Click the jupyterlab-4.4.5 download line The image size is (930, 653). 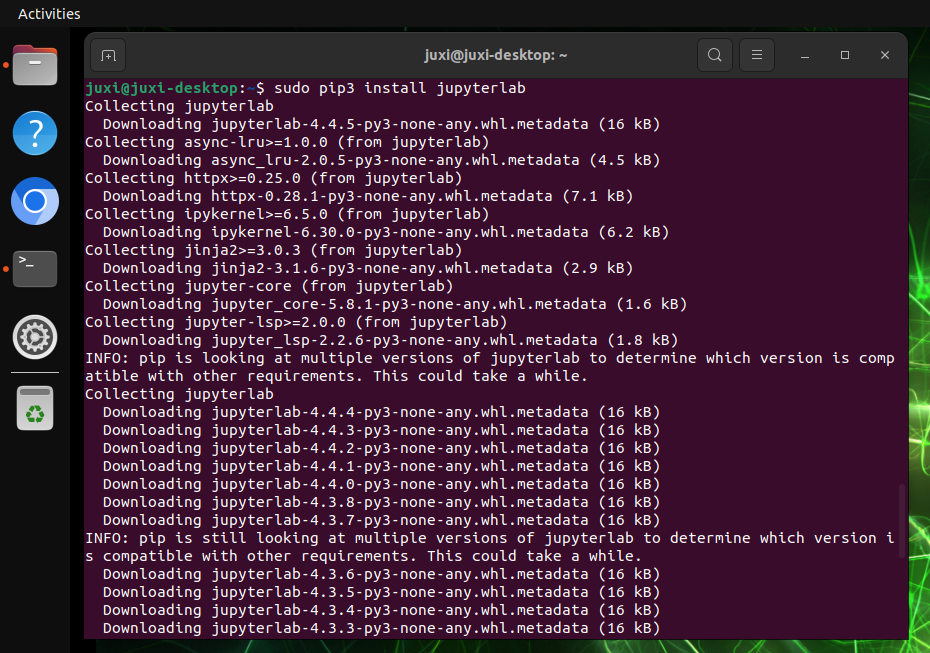[x=381, y=124]
